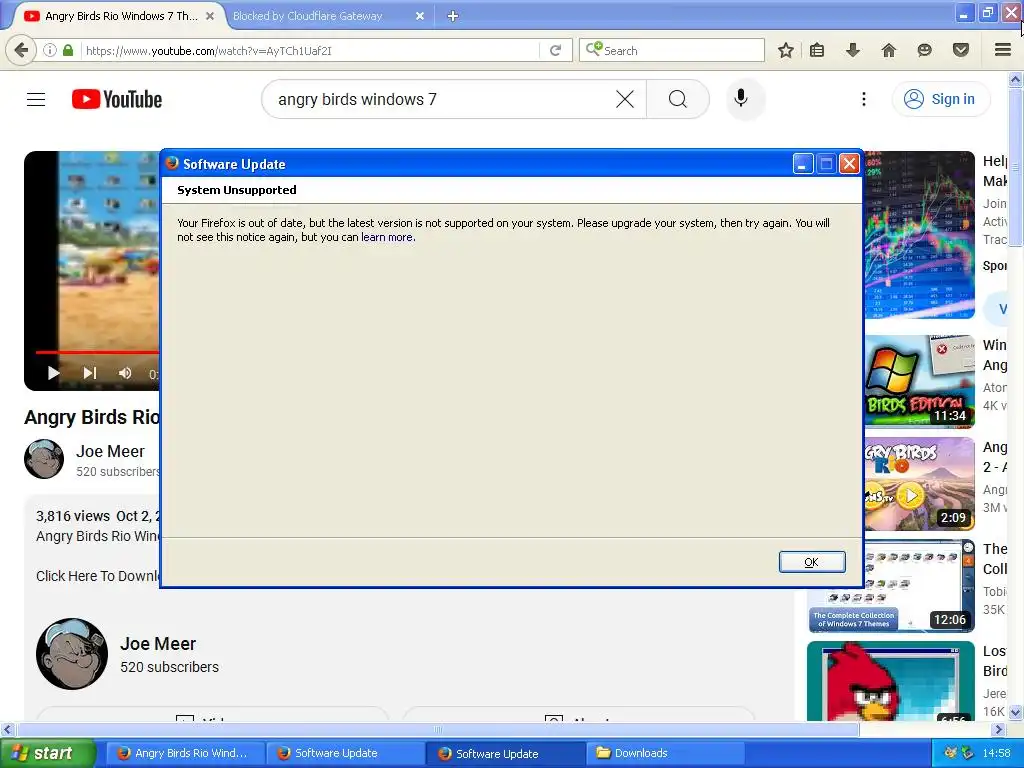Save to Pocket icon in toolbar
The width and height of the screenshot is (1024, 768).
click(961, 50)
